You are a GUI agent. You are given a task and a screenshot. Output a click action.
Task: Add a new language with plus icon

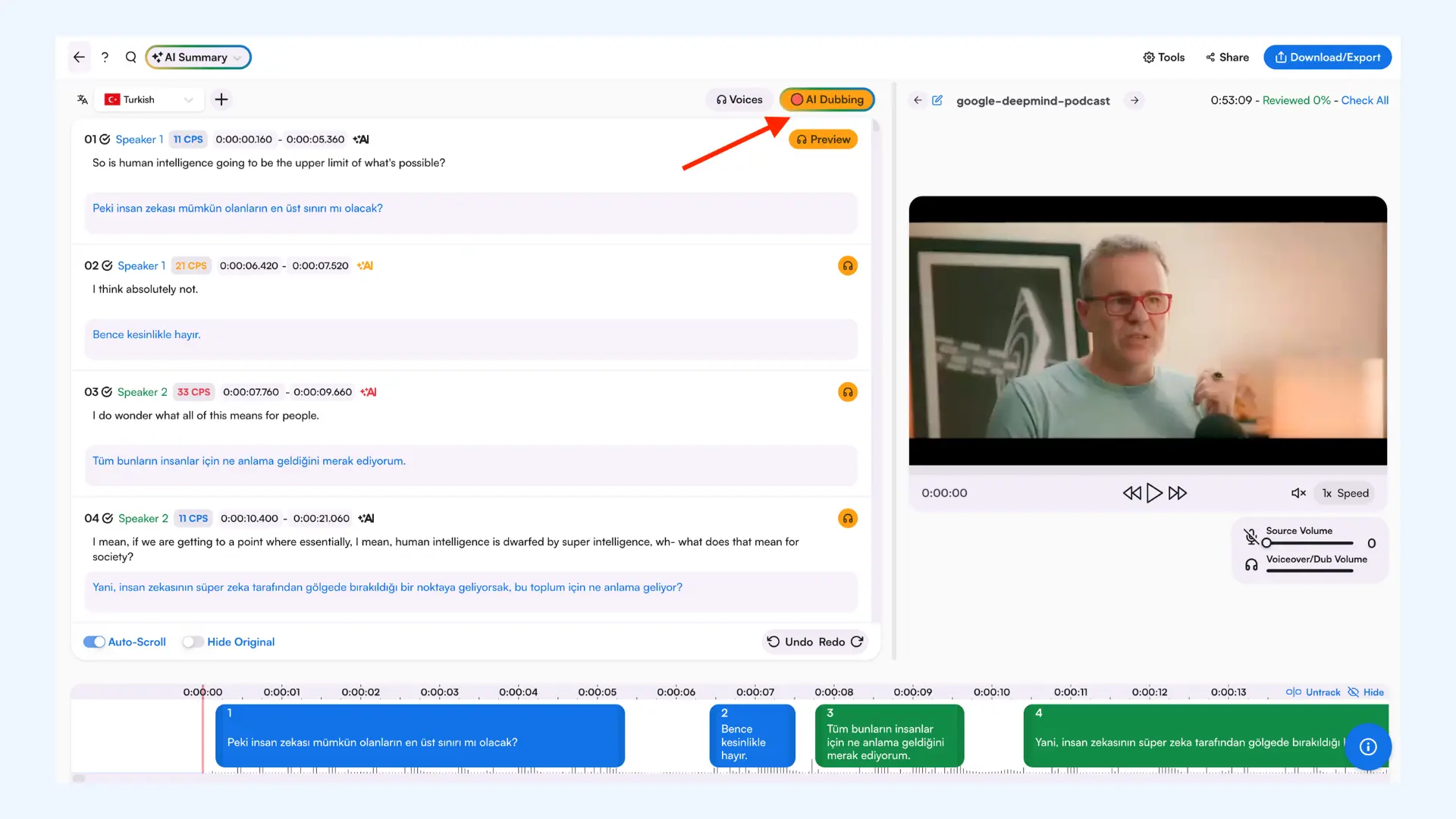[x=221, y=99]
